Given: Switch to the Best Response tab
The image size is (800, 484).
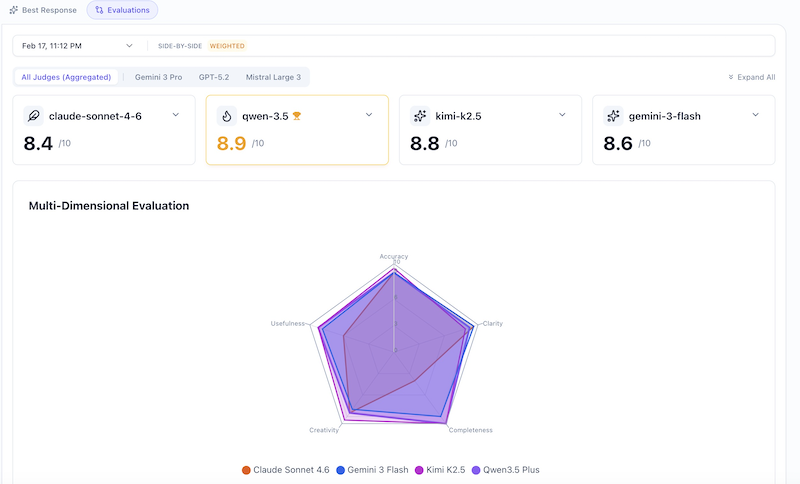Looking at the screenshot, I should (x=42, y=10).
